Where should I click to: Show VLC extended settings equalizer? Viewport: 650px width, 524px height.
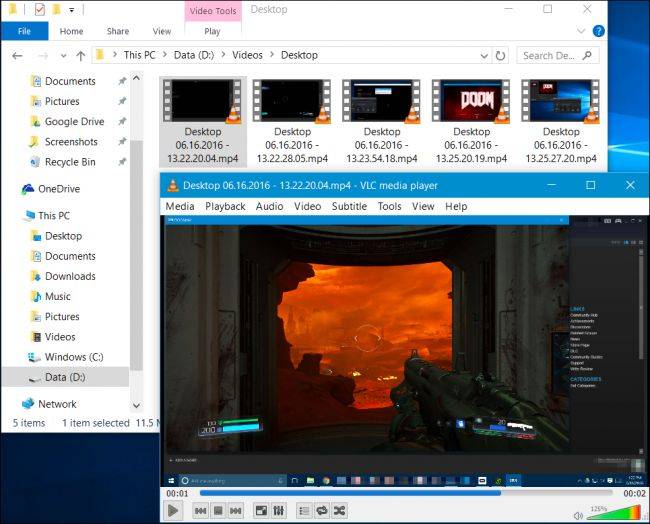[279, 511]
